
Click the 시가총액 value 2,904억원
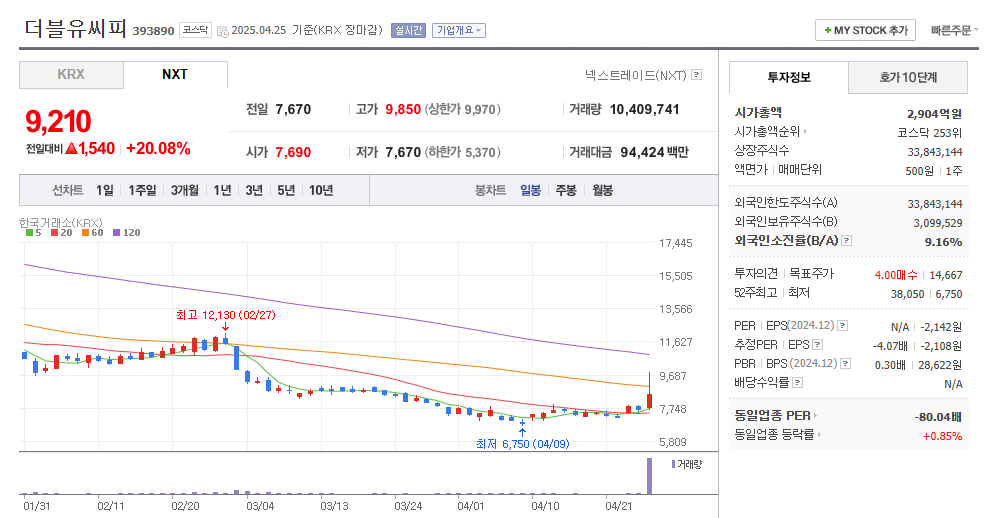(934, 114)
